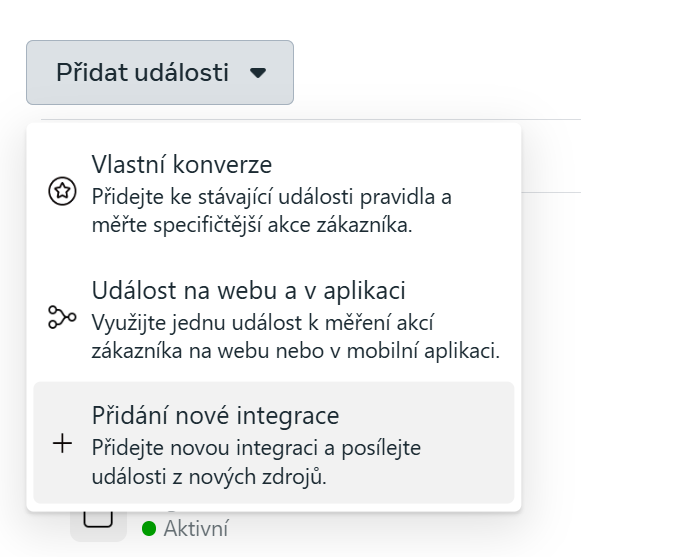The image size is (676, 557).
Task: Click text 'zákazníka na webu nebo v mobilní aplikaci'
Action: [296, 351]
